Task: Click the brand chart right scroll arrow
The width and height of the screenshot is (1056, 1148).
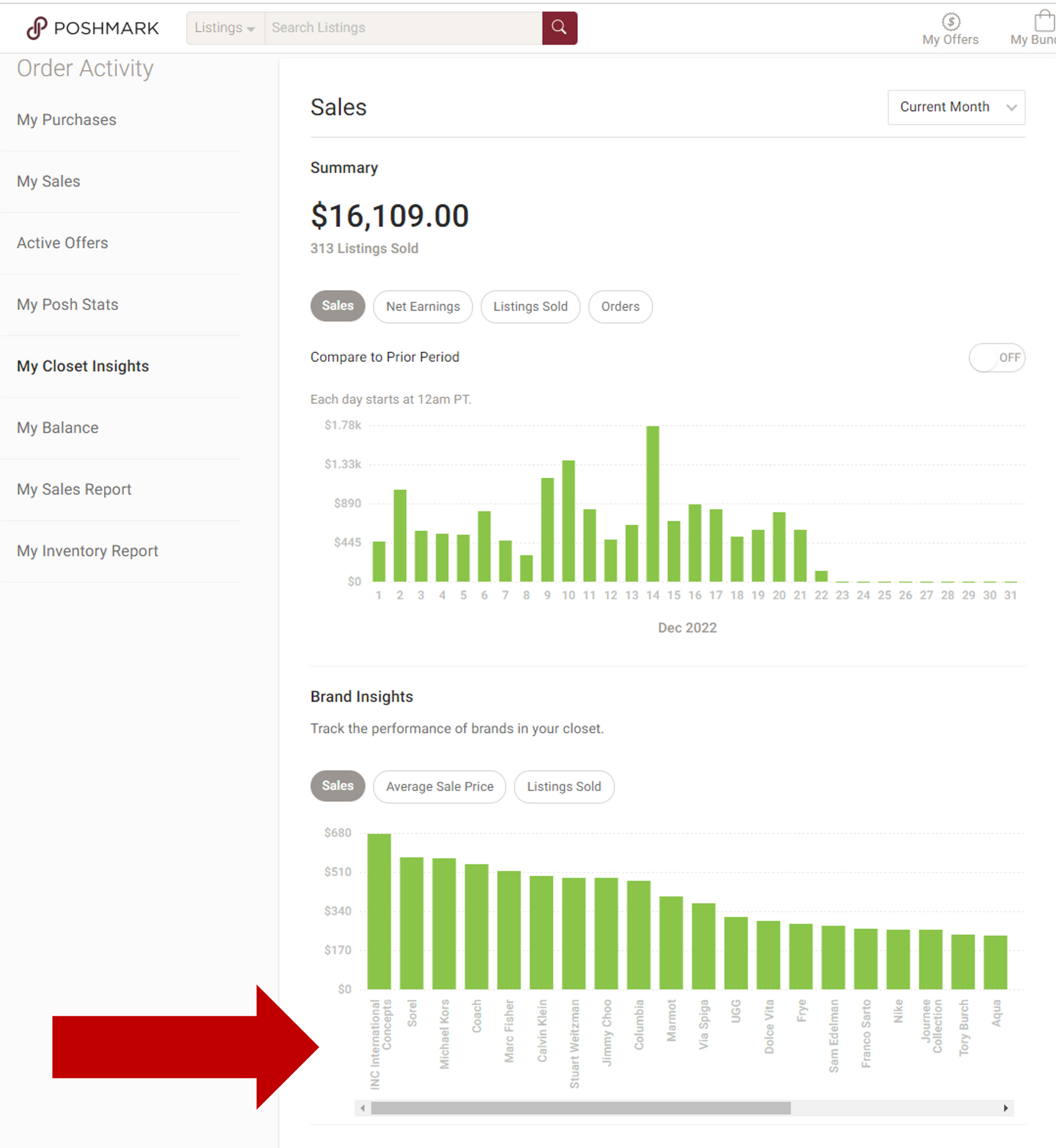Action: coord(1006,1108)
